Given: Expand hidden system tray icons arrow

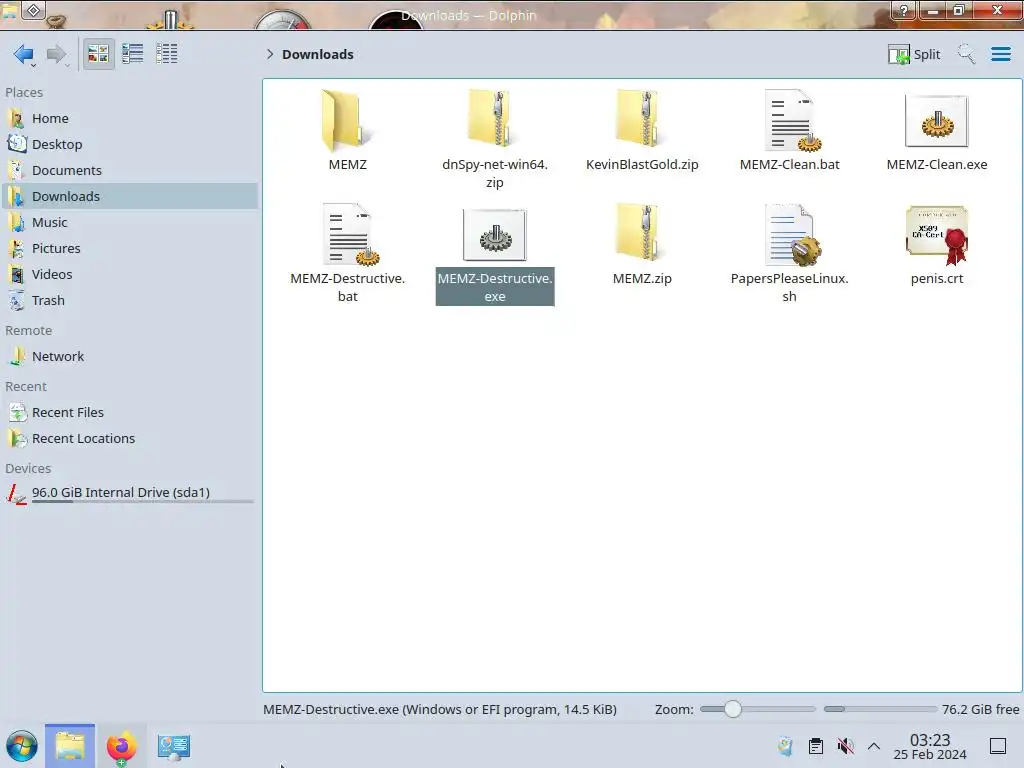Looking at the screenshot, I should click(874, 746).
